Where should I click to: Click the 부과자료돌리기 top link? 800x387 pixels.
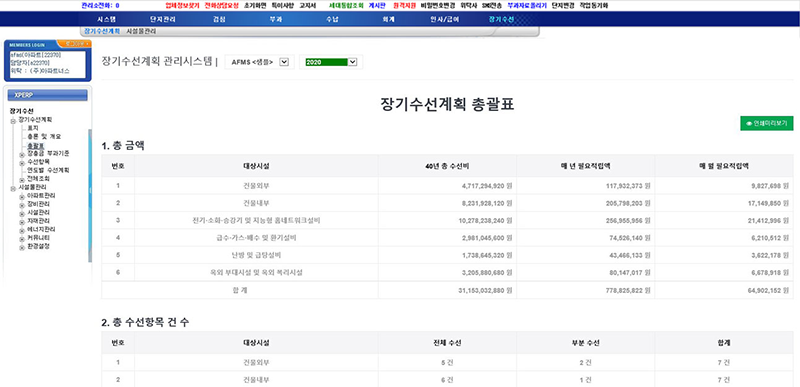(527, 6)
